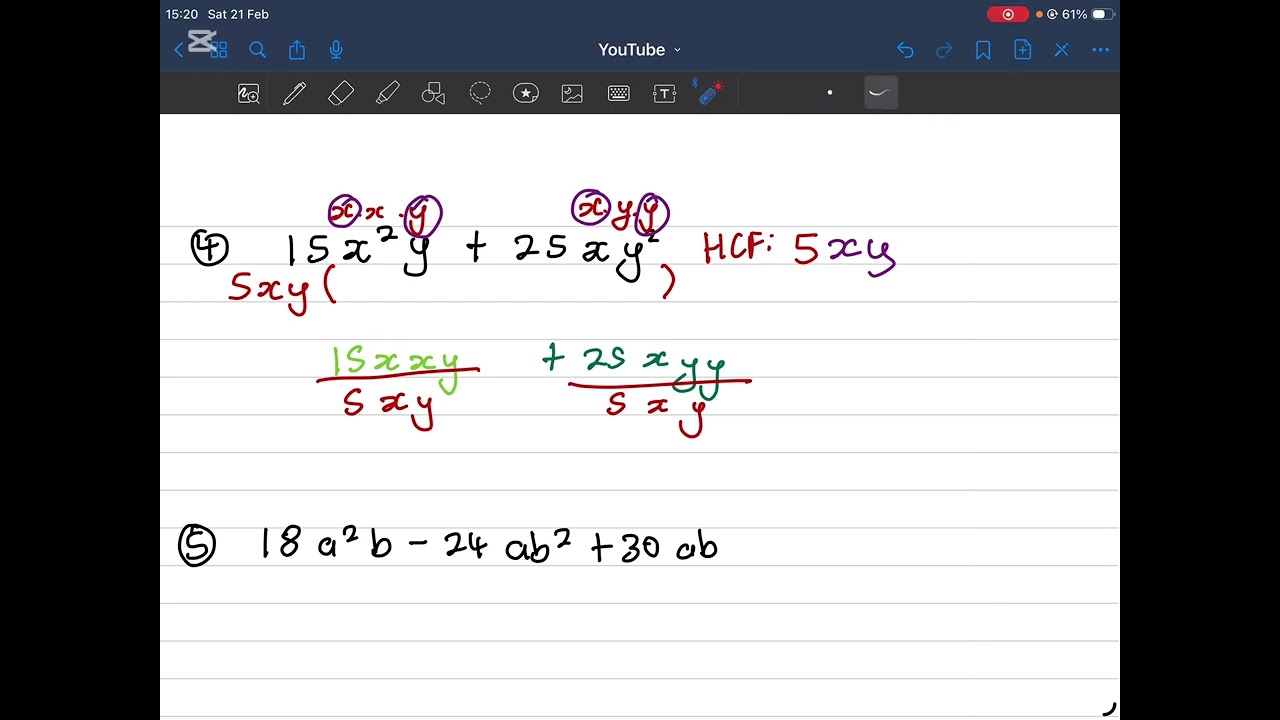The image size is (1280, 720).
Task: Open the YouTube document title dropdown
Action: [639, 50]
